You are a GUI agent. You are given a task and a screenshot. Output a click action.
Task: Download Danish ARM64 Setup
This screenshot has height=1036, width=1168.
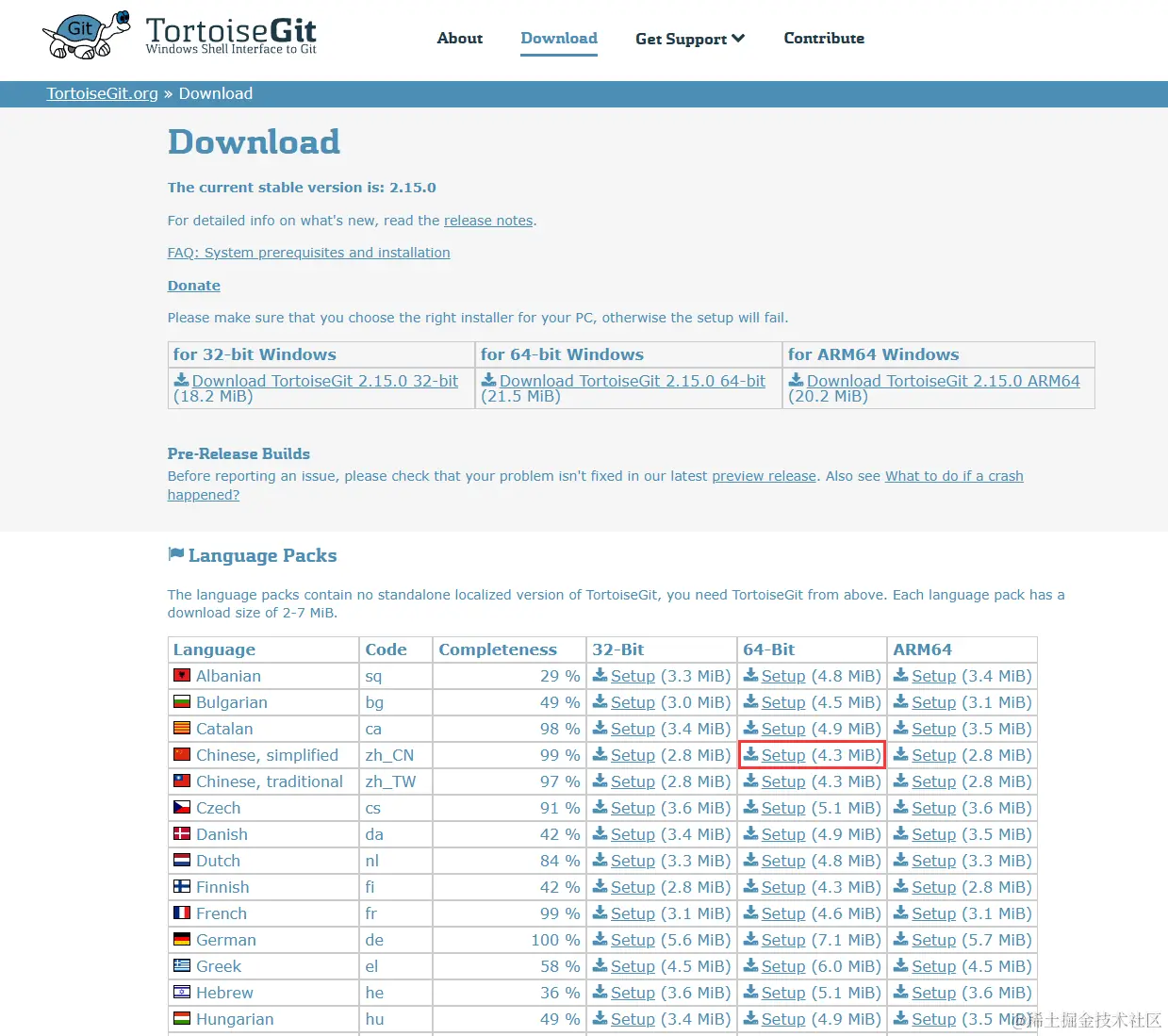[x=934, y=834]
